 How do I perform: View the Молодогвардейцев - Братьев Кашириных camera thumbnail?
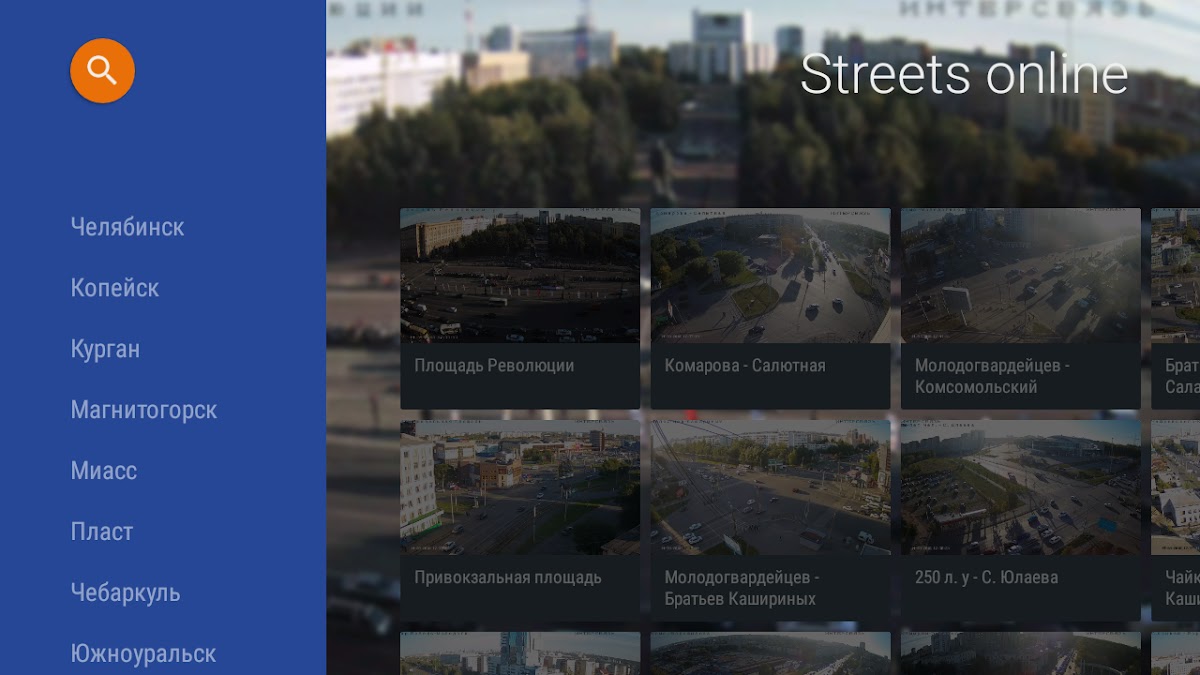coord(770,487)
